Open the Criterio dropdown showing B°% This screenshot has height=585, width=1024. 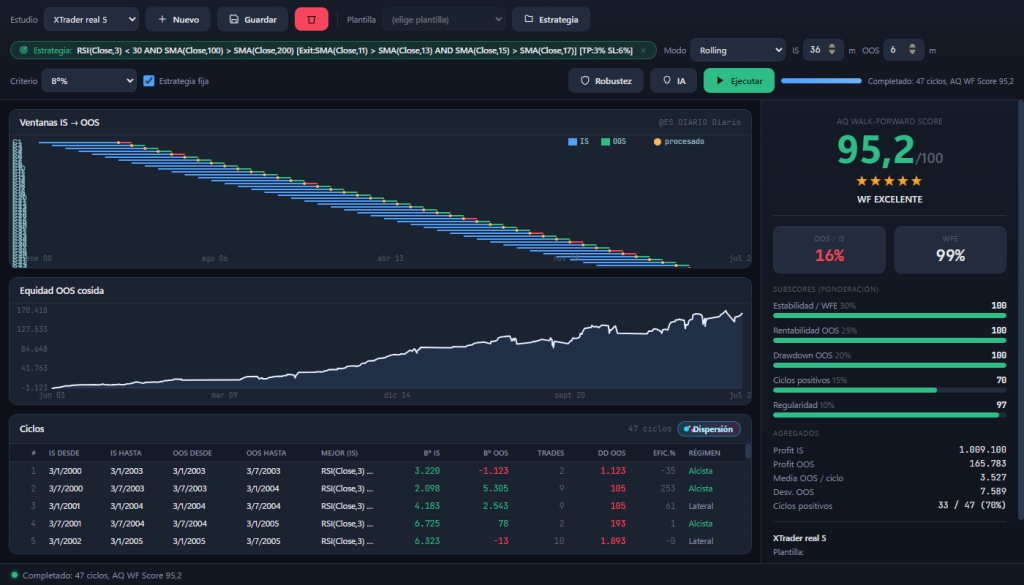click(89, 81)
